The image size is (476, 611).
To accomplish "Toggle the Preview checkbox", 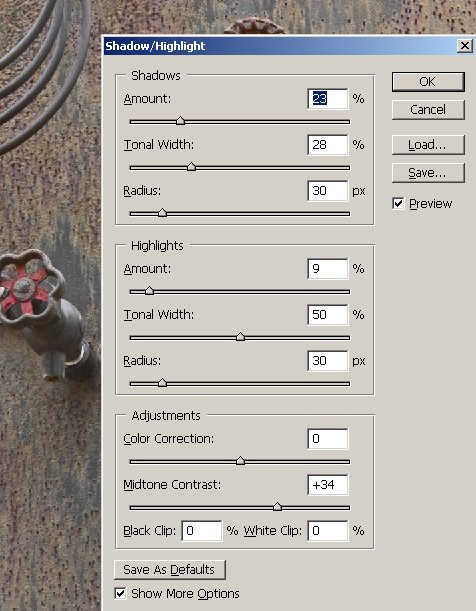I will [x=398, y=203].
